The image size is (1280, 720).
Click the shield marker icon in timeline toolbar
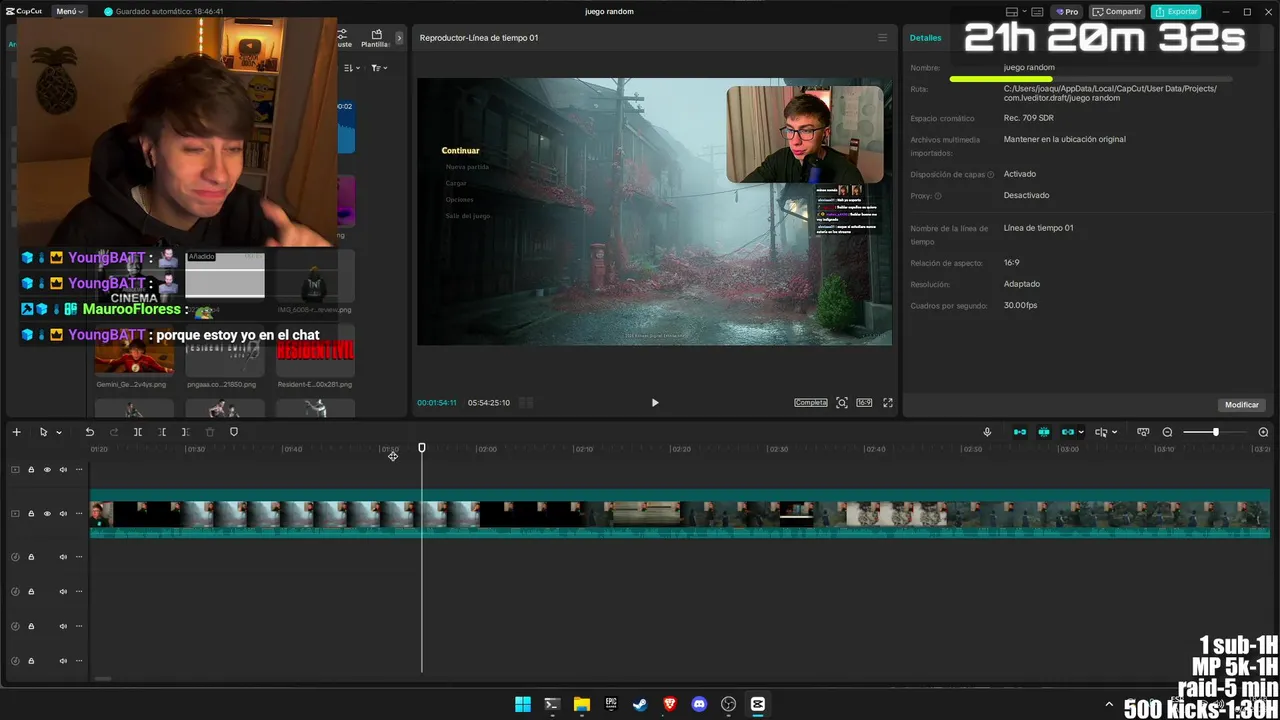pos(234,432)
